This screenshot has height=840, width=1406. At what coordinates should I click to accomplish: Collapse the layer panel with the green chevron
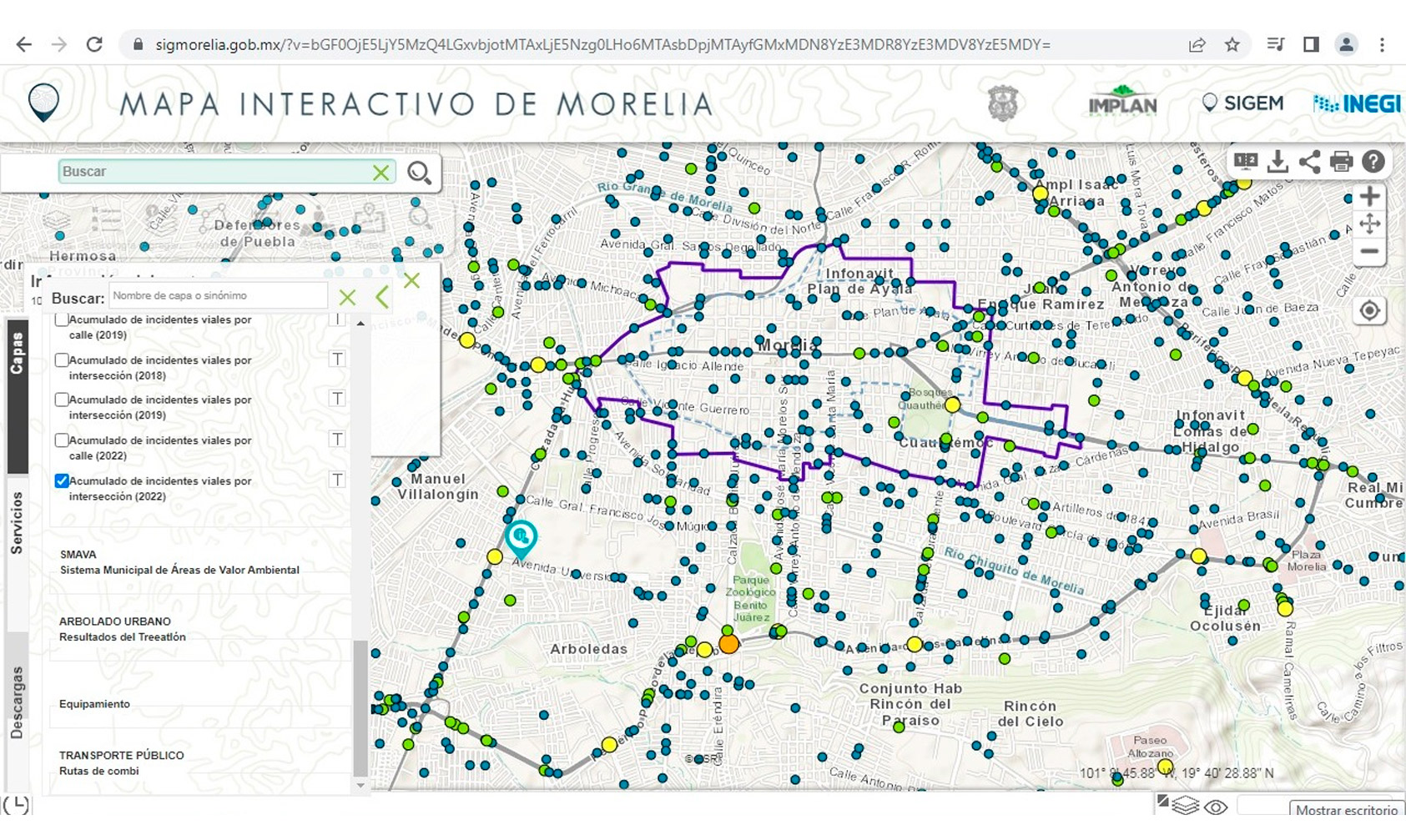[380, 295]
